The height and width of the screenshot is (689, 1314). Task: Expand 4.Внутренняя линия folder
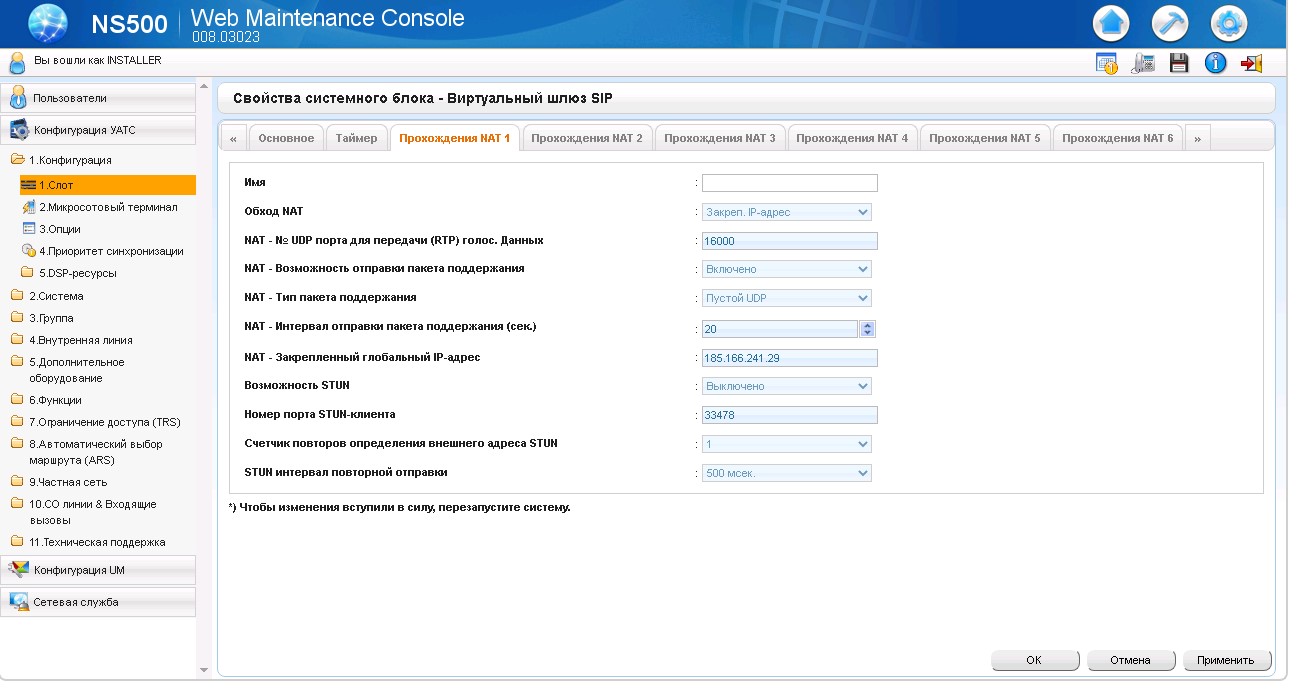(x=72, y=340)
